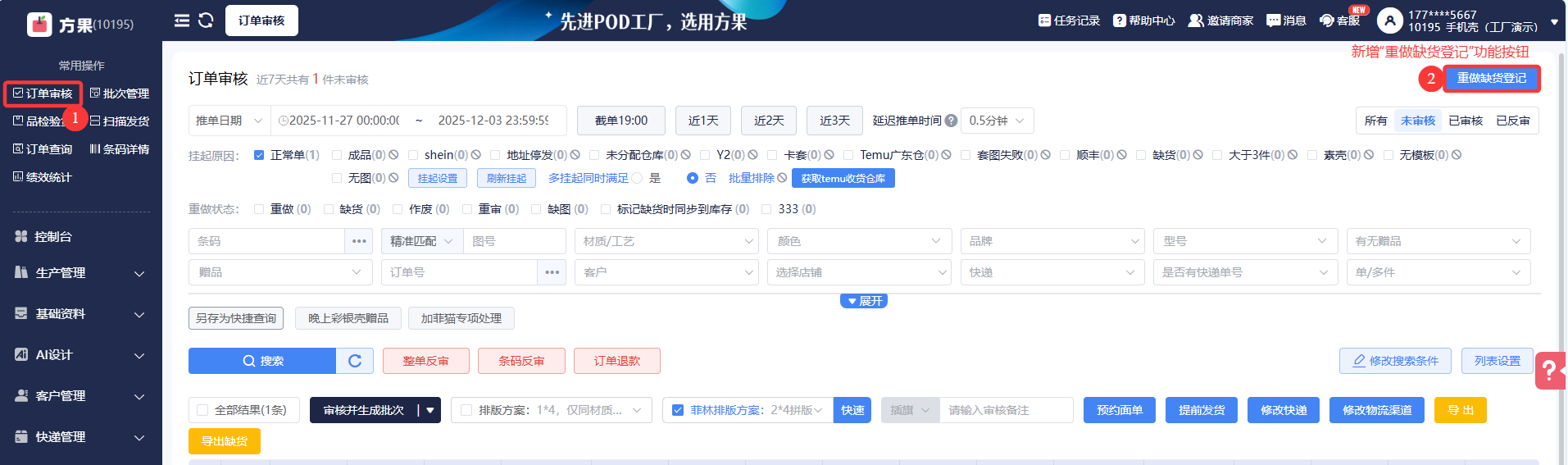Screen dimensions: 1568x465
Task: Toggle the 正常单 checkbox
Action: tap(259, 155)
